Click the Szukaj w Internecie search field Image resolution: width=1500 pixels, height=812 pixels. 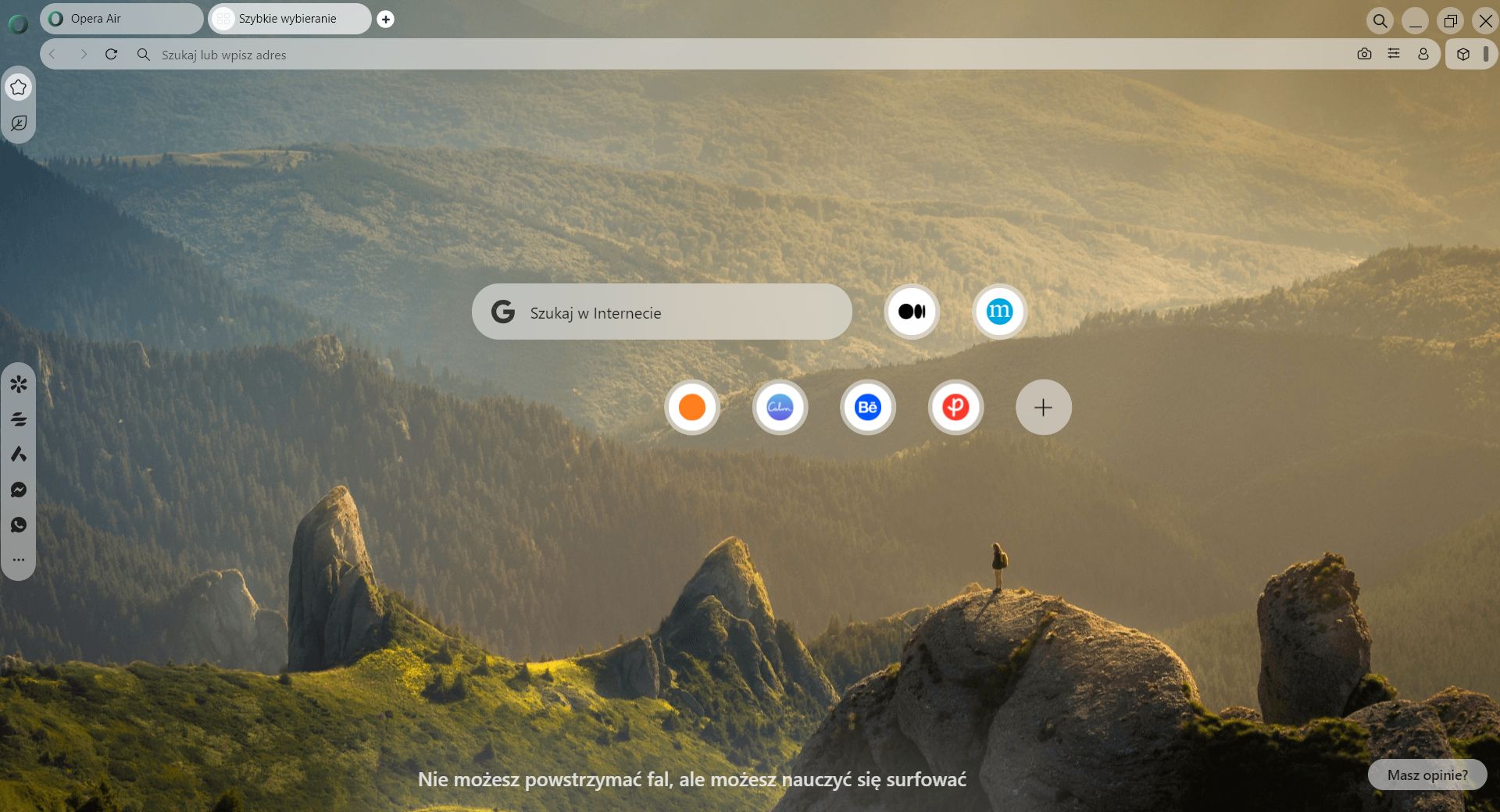point(661,312)
